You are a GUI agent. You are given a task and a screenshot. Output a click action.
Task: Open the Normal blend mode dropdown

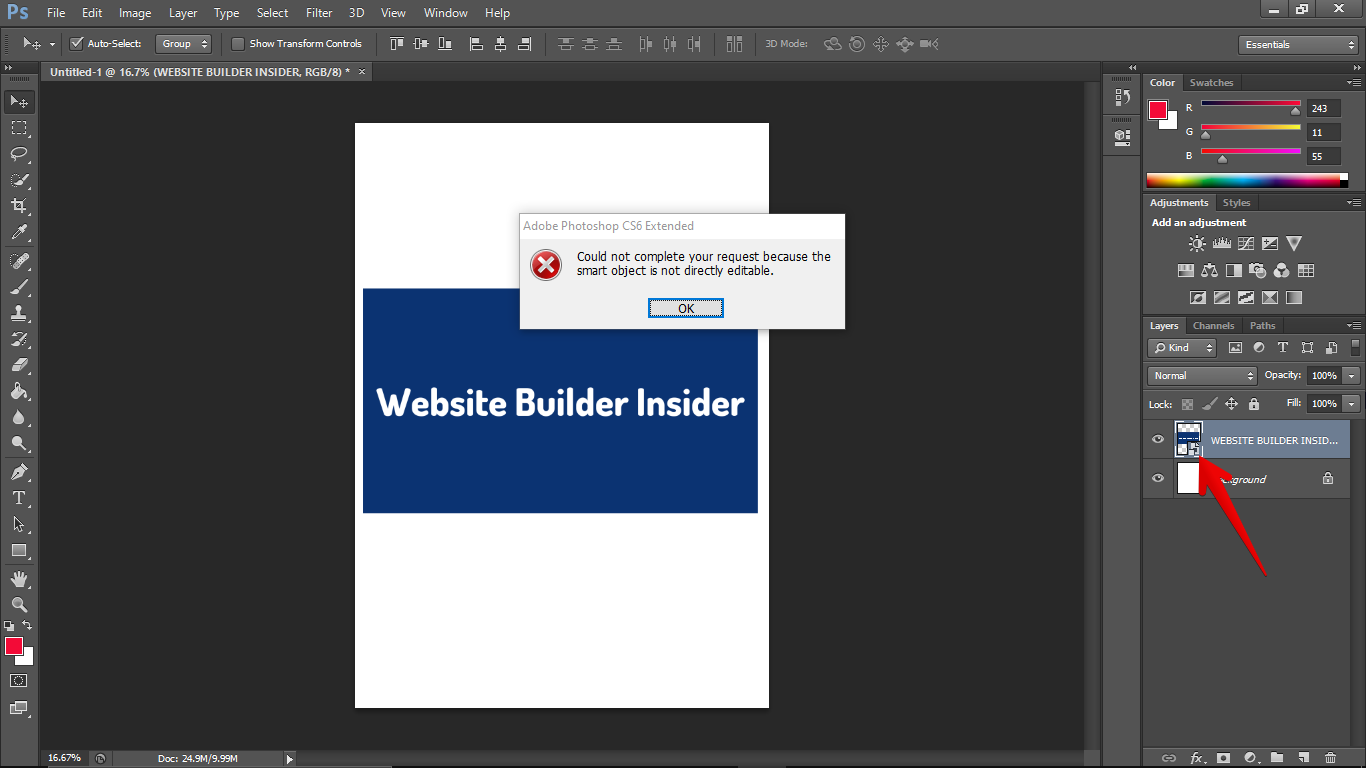(x=1202, y=376)
